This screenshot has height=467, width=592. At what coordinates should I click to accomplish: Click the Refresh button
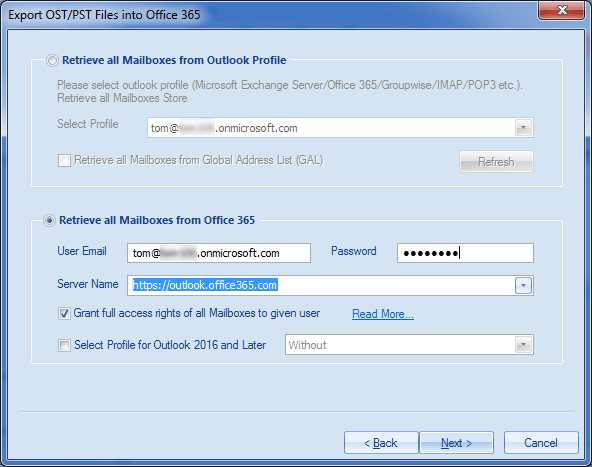click(496, 162)
